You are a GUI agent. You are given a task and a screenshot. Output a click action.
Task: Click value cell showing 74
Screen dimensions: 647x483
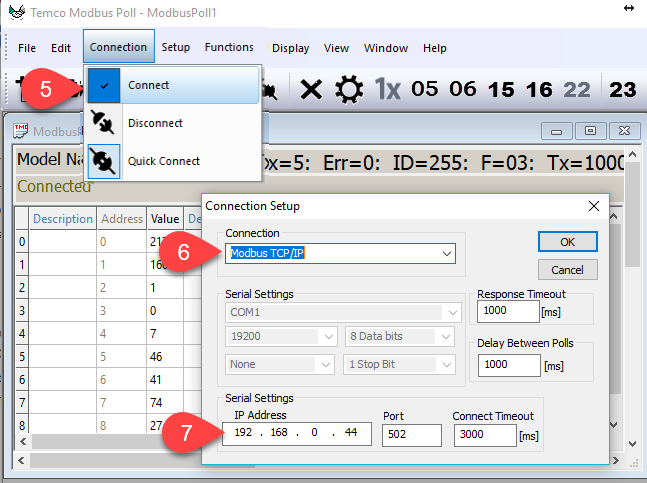pos(165,403)
